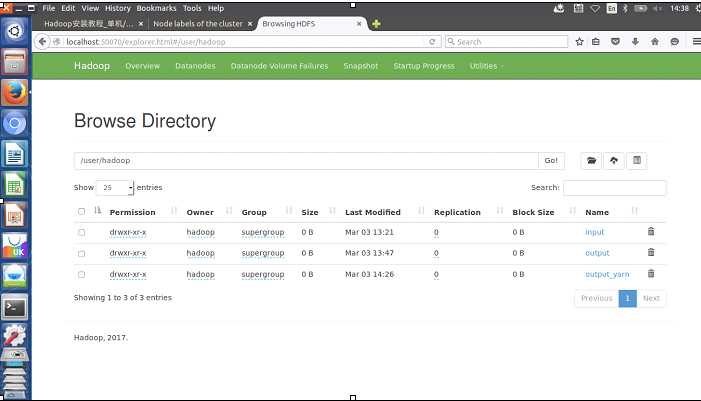Sort the table by Permission column
The width and height of the screenshot is (701, 401).
tap(132, 212)
